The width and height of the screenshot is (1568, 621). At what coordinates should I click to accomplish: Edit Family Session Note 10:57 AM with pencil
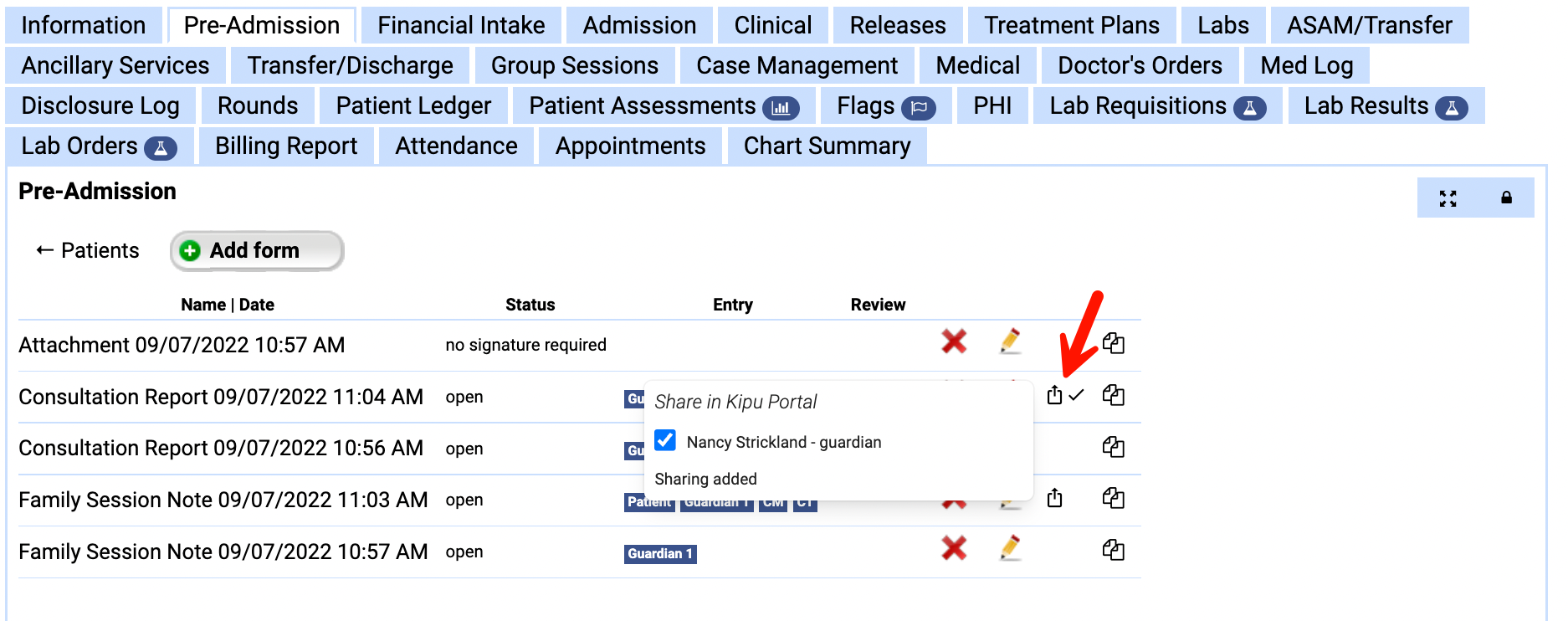pos(1010,548)
